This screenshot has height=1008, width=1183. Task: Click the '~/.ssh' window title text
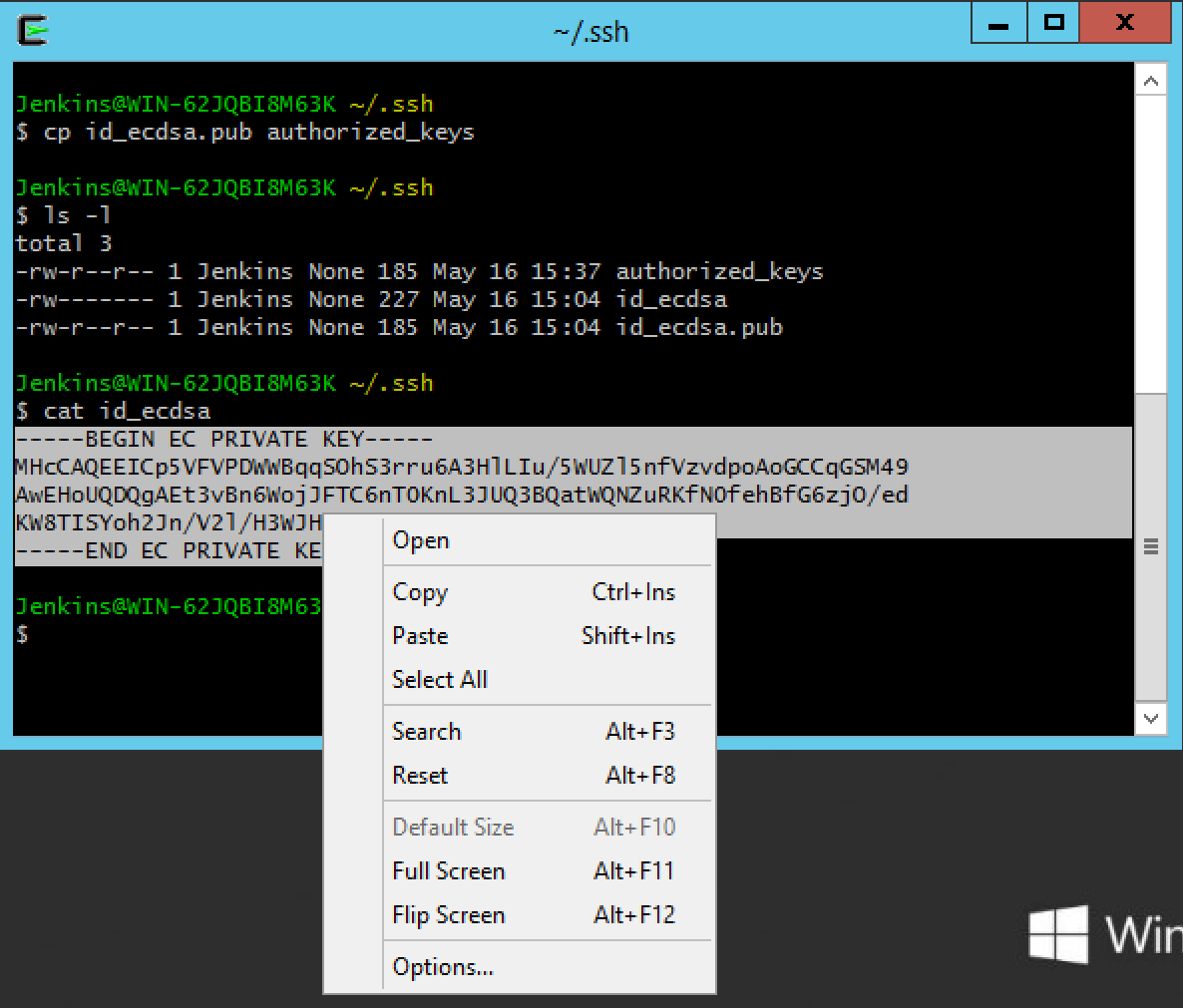coord(591,32)
